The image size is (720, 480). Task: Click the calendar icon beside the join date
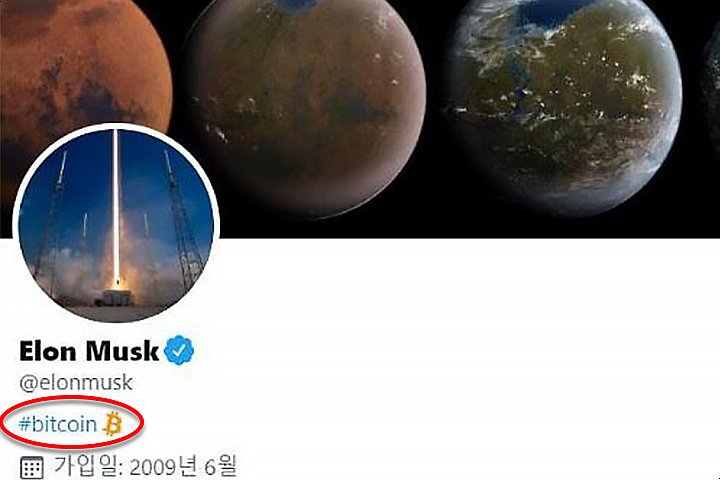[32, 468]
